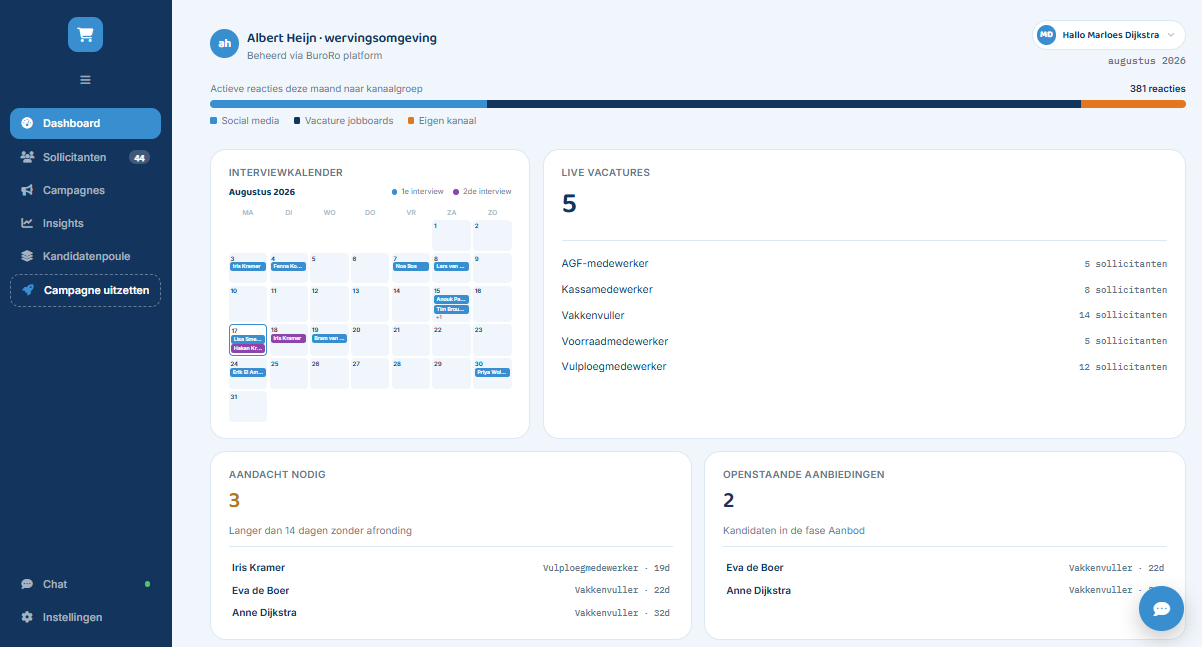Screen dimensions: 1202x647
Task: Navigate to Insights
Action: 85,223
